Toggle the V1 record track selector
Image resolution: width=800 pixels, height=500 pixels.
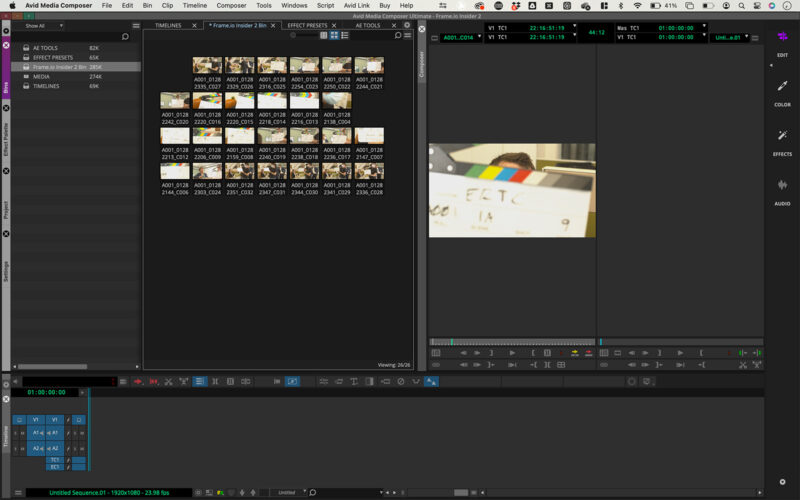pos(55,420)
